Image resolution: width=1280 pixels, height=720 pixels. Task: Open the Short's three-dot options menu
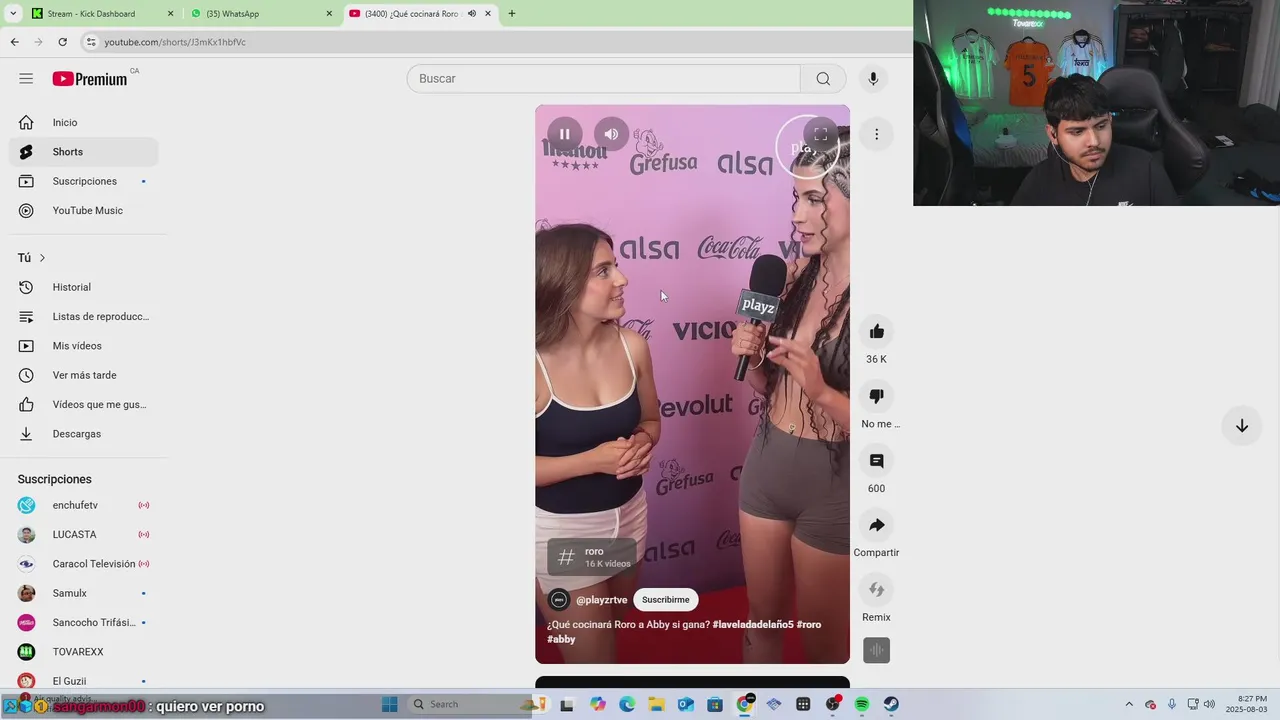pos(876,134)
